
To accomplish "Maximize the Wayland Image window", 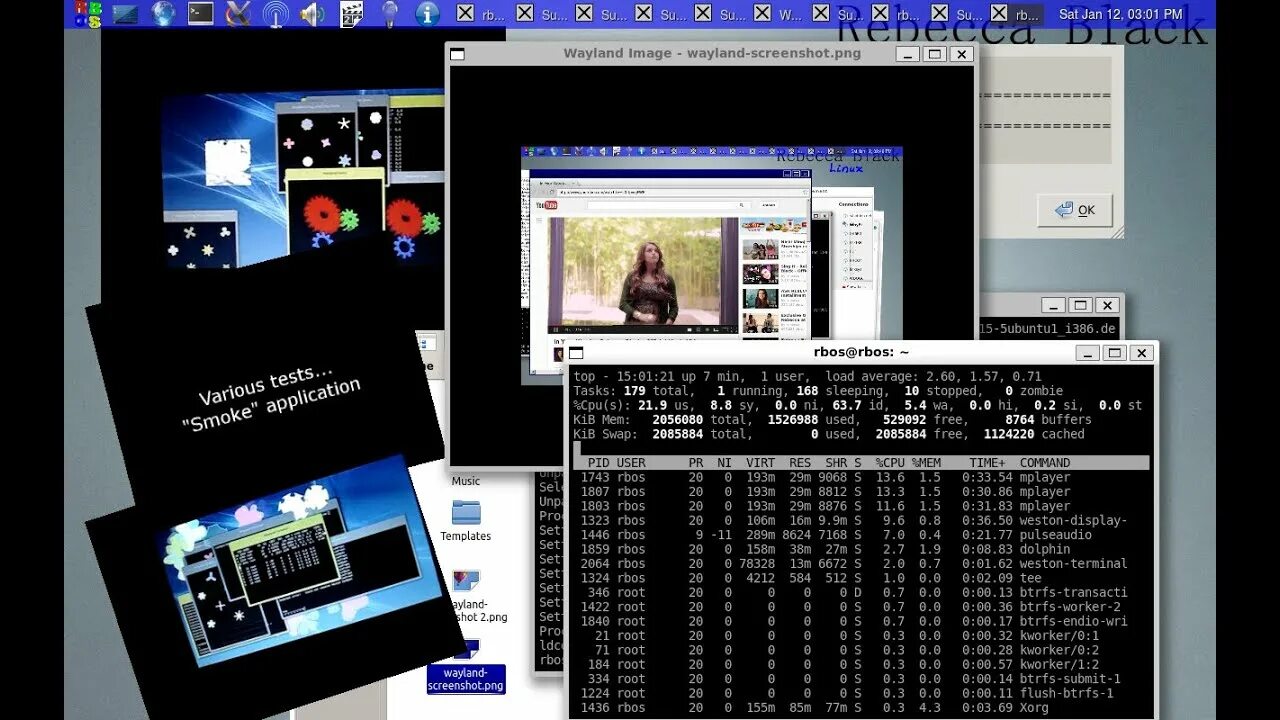I will tap(934, 54).
